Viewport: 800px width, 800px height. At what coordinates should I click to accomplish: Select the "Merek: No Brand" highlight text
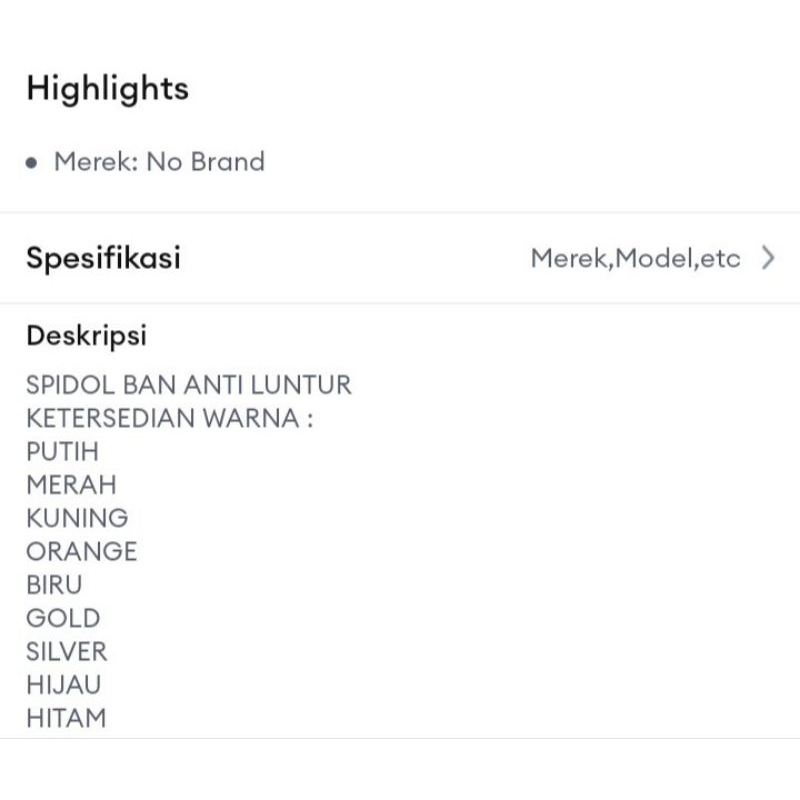pos(159,162)
